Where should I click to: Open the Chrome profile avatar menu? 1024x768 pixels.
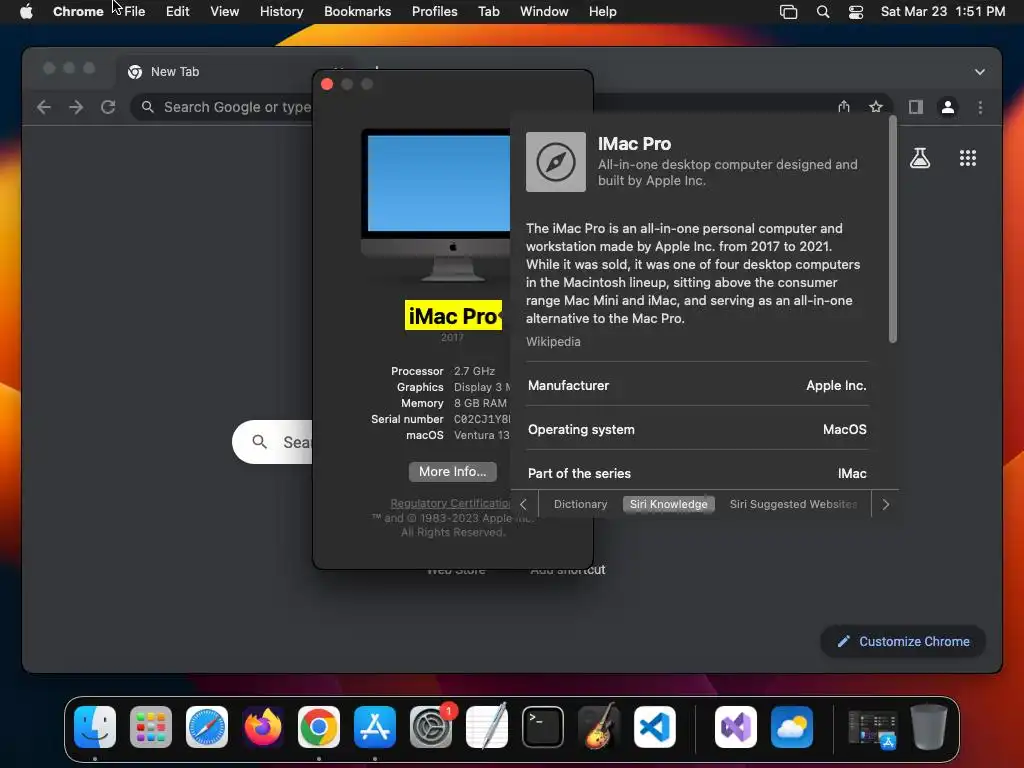[948, 107]
